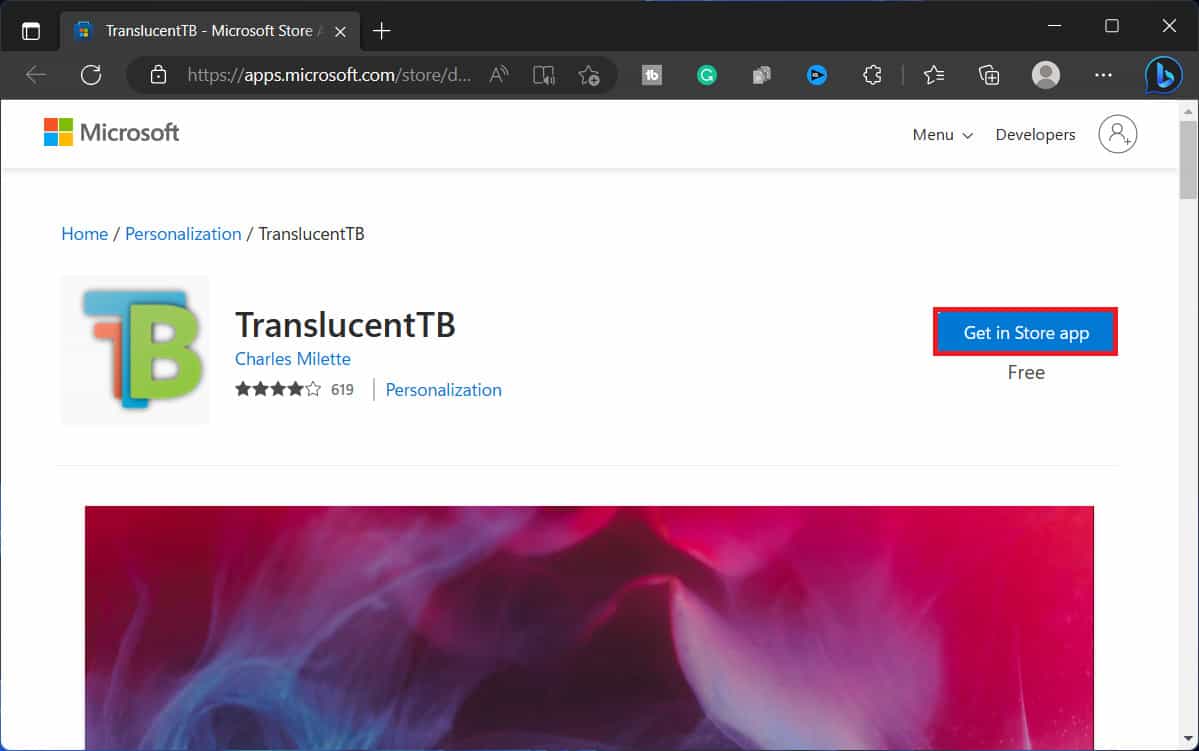
Task: Follow the Charles Milette publisher link
Action: [x=292, y=359]
